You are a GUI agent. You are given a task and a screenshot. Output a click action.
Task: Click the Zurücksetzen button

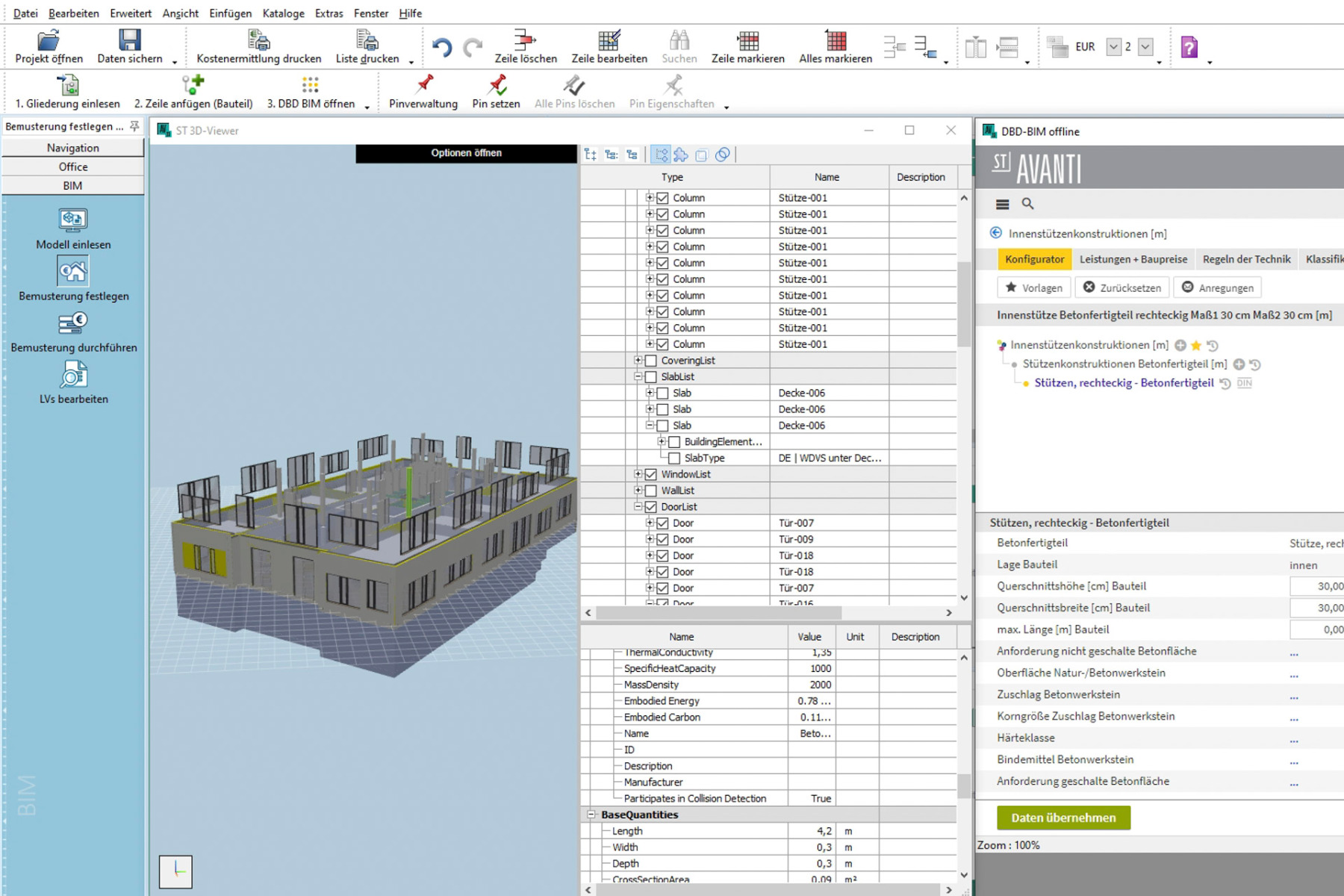click(x=1122, y=287)
